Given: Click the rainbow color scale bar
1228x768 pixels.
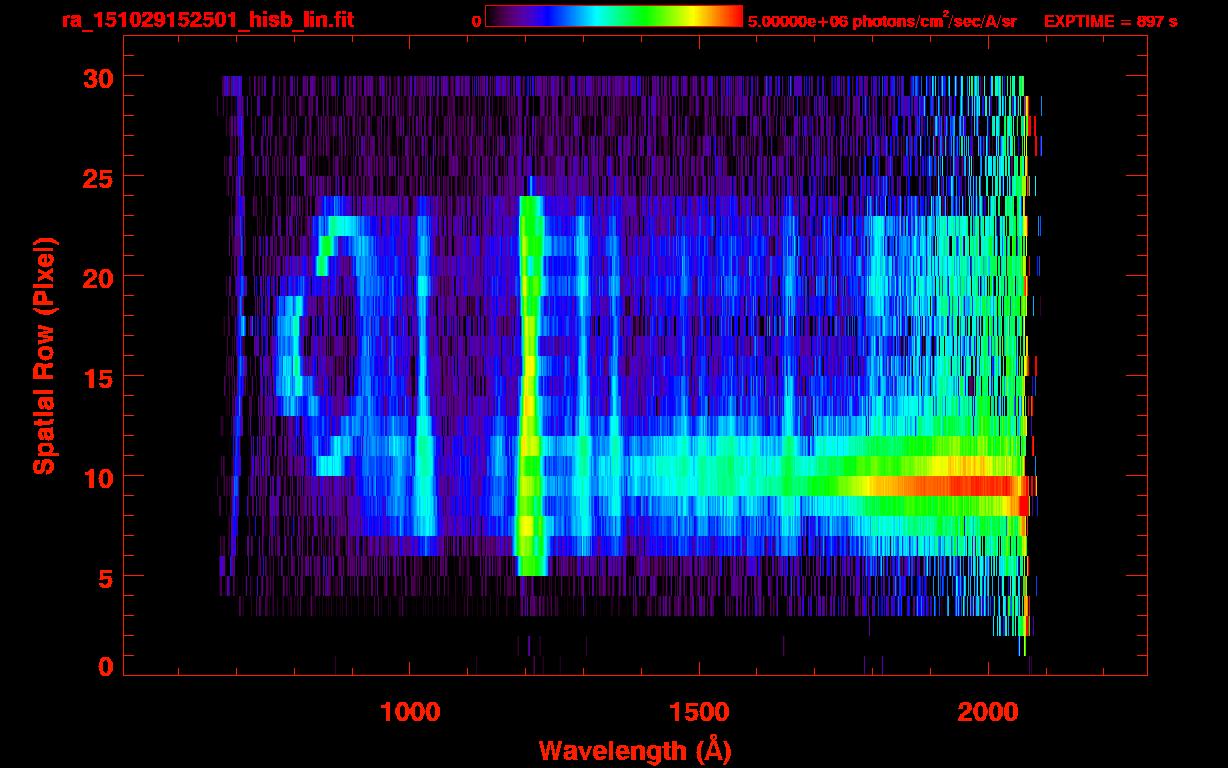Looking at the screenshot, I should point(614,17).
